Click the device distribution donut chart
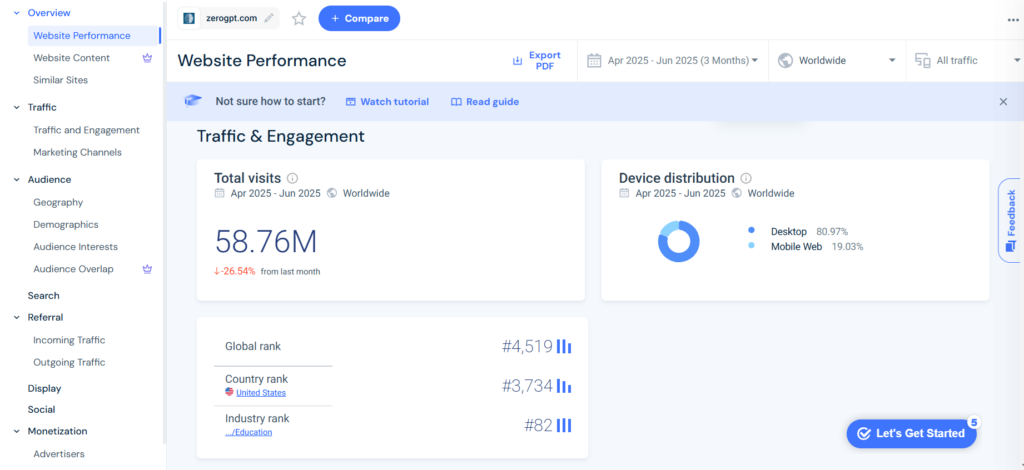The height and width of the screenshot is (470, 1024). [x=679, y=242]
